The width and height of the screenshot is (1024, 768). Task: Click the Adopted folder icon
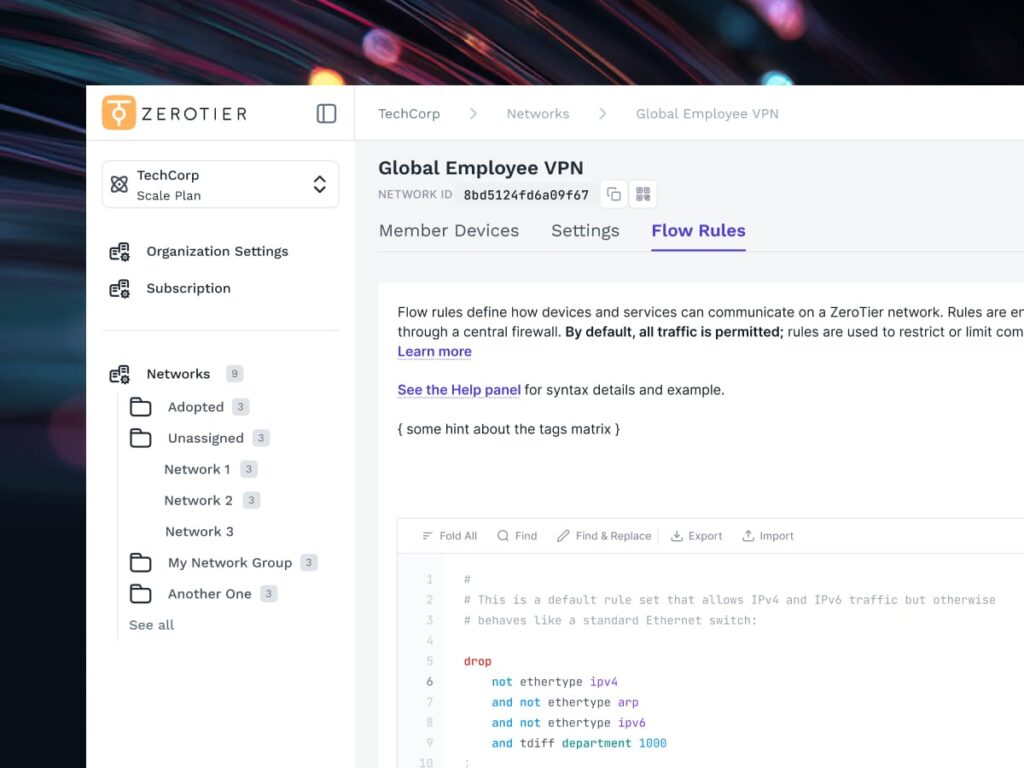[x=140, y=407]
